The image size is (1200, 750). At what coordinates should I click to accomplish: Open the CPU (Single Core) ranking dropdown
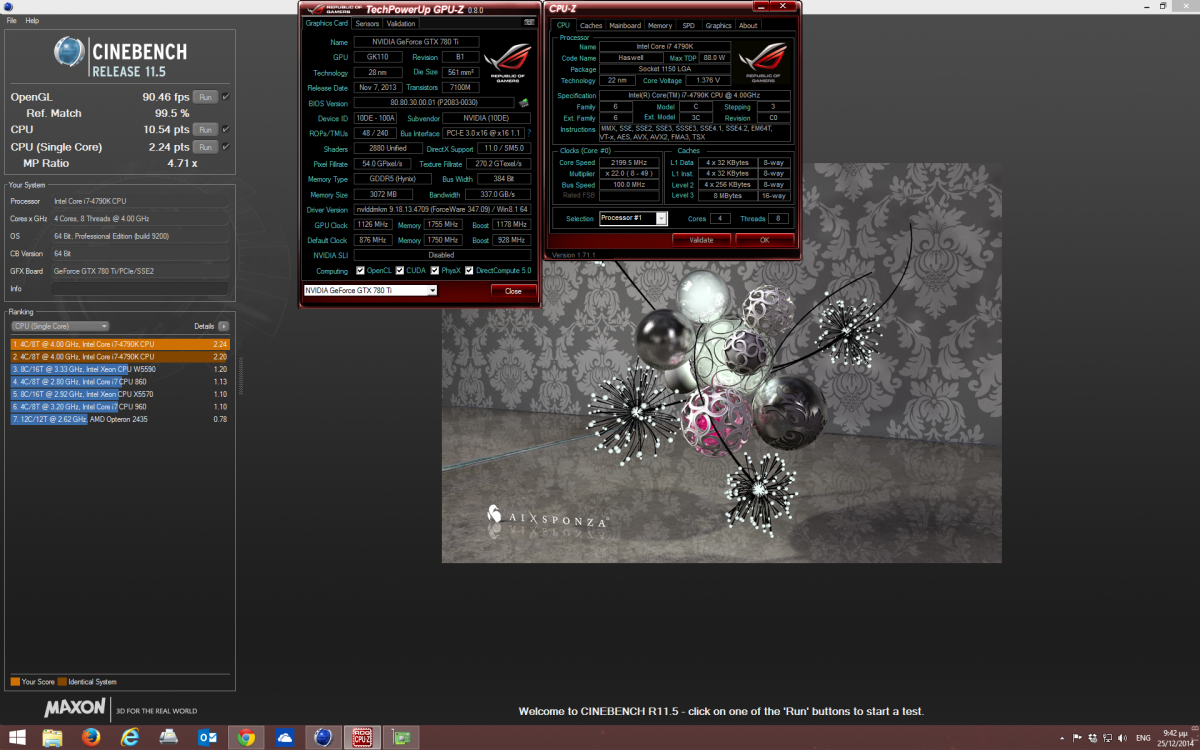[x=60, y=326]
